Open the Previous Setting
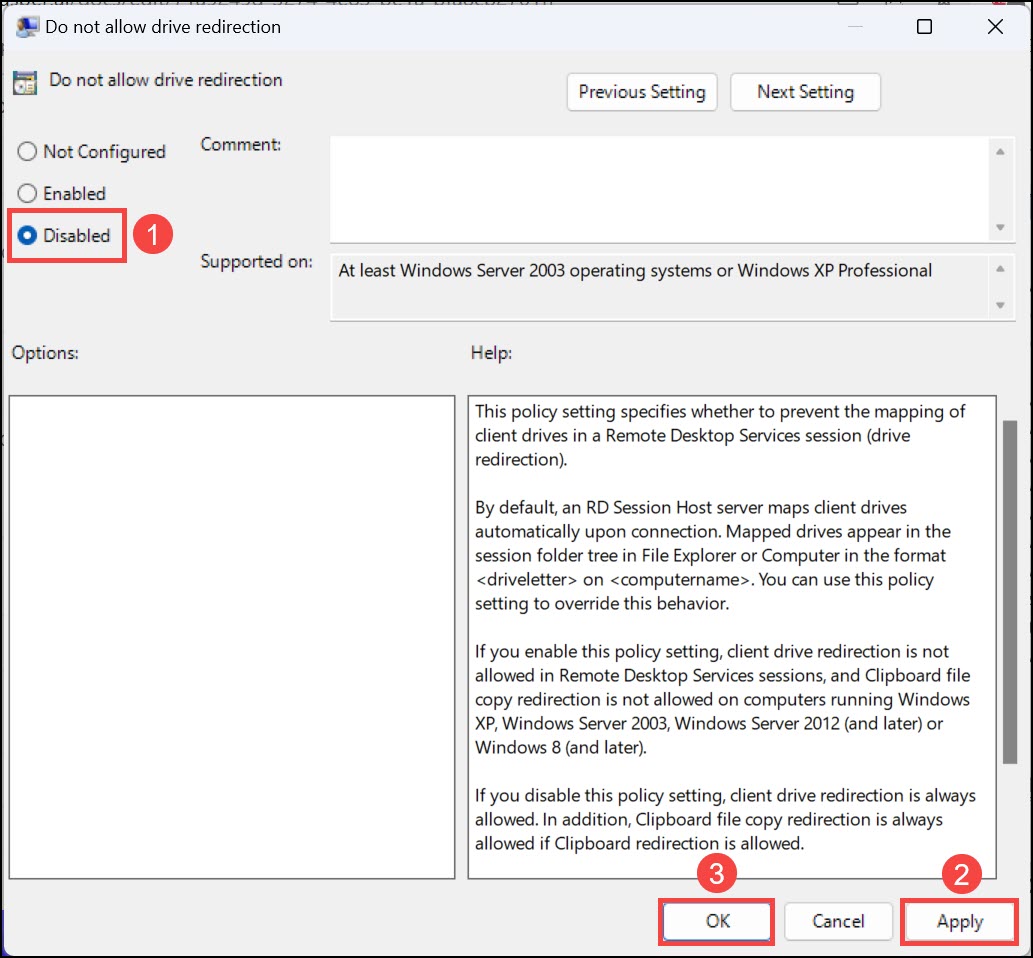Screen dimensions: 1033x958 pyautogui.click(x=641, y=92)
